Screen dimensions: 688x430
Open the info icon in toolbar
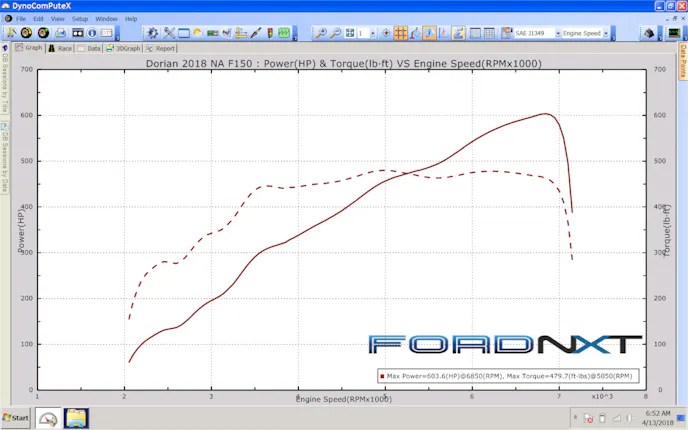[91, 33]
